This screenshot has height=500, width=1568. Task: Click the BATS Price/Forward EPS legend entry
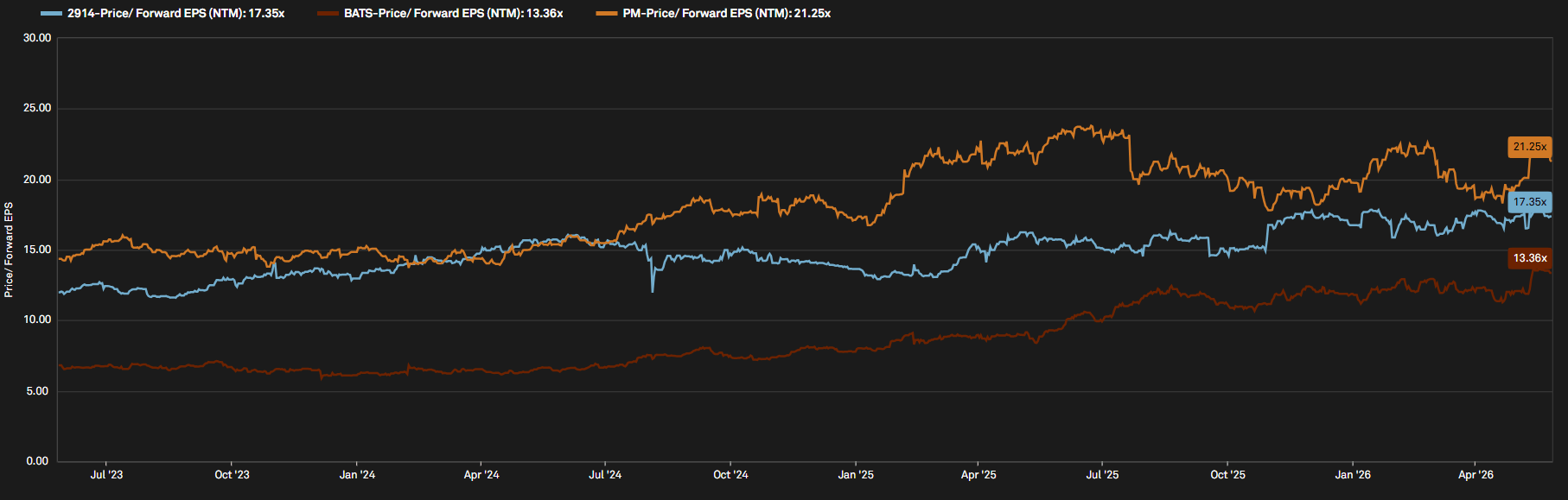click(x=441, y=14)
